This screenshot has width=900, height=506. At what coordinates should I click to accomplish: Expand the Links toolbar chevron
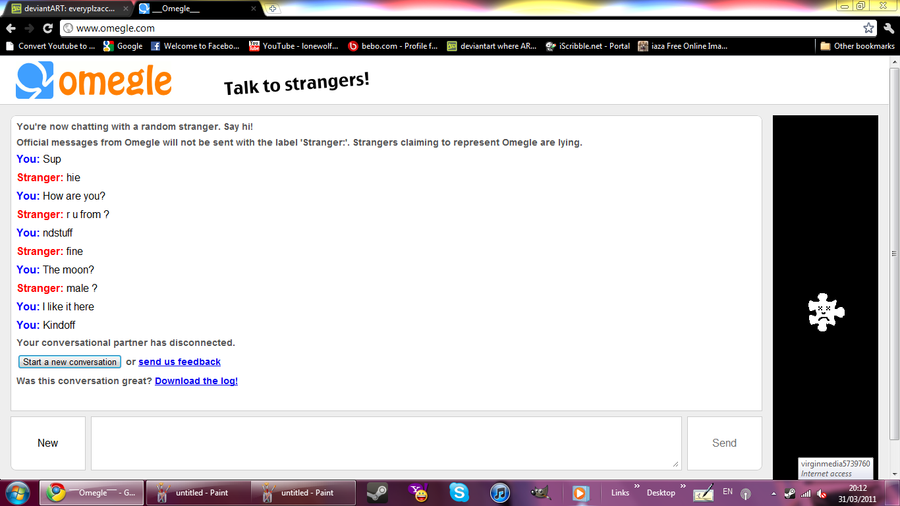637,487
